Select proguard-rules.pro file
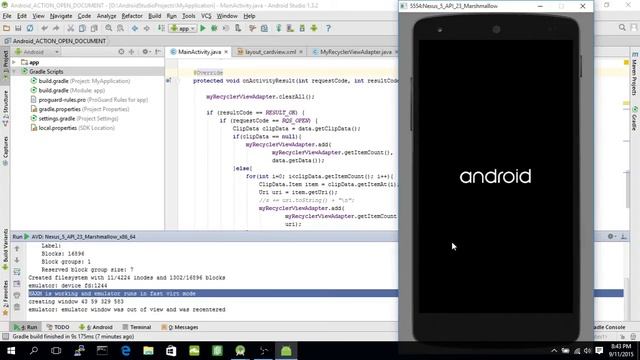This screenshot has height=360, width=640. [89, 100]
